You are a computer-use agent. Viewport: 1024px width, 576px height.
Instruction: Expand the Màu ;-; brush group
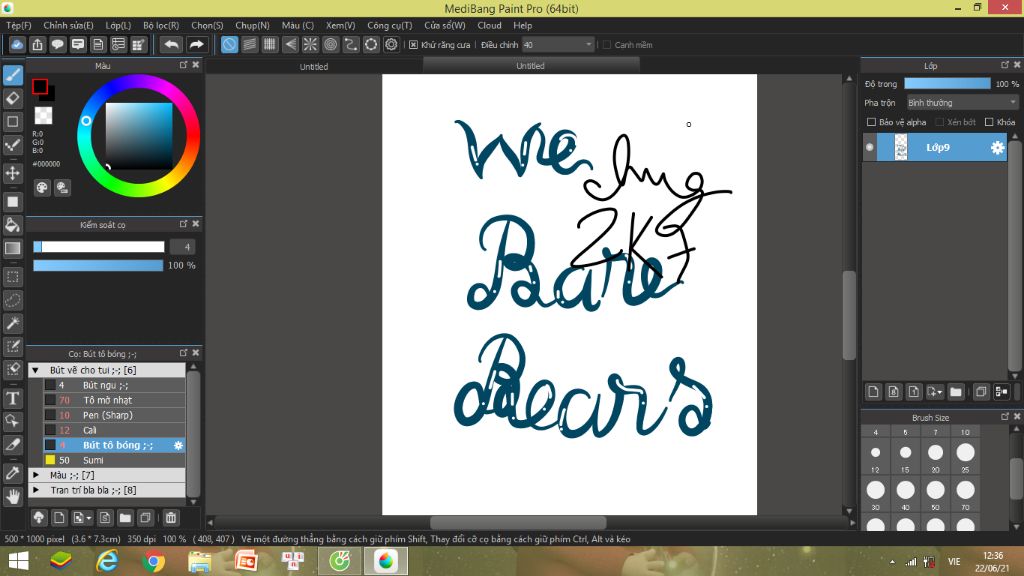[x=35, y=475]
